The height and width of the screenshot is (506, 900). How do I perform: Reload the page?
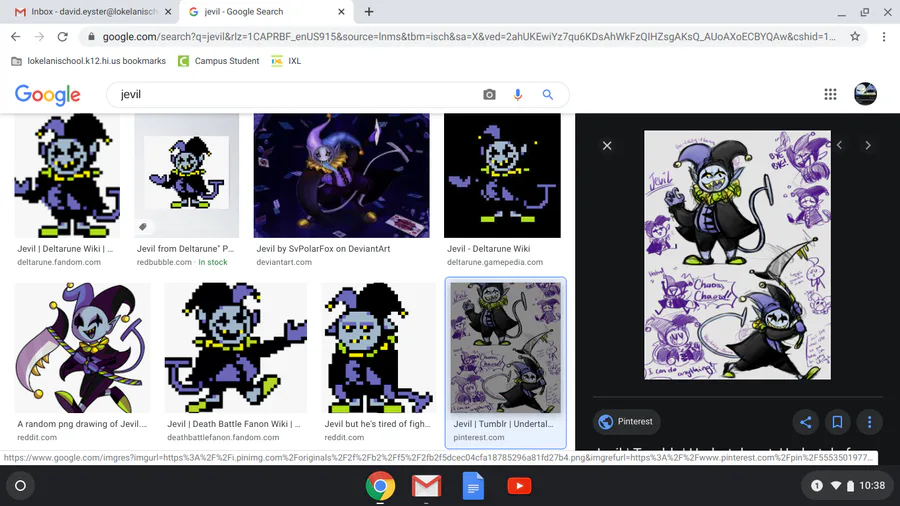coord(63,37)
